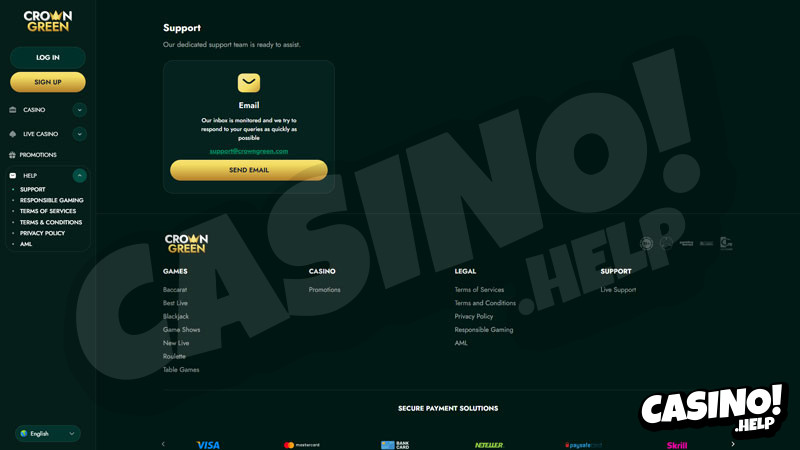Open Game Shows footer link

pos(182,330)
